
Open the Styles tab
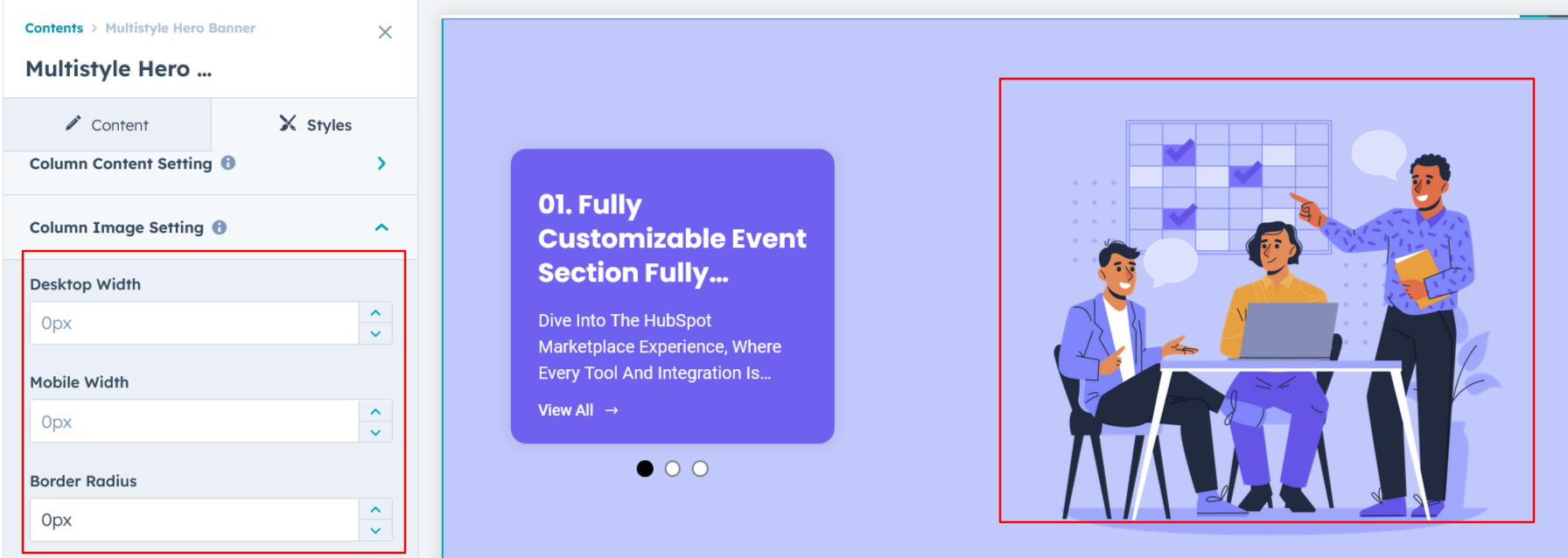[x=315, y=125]
